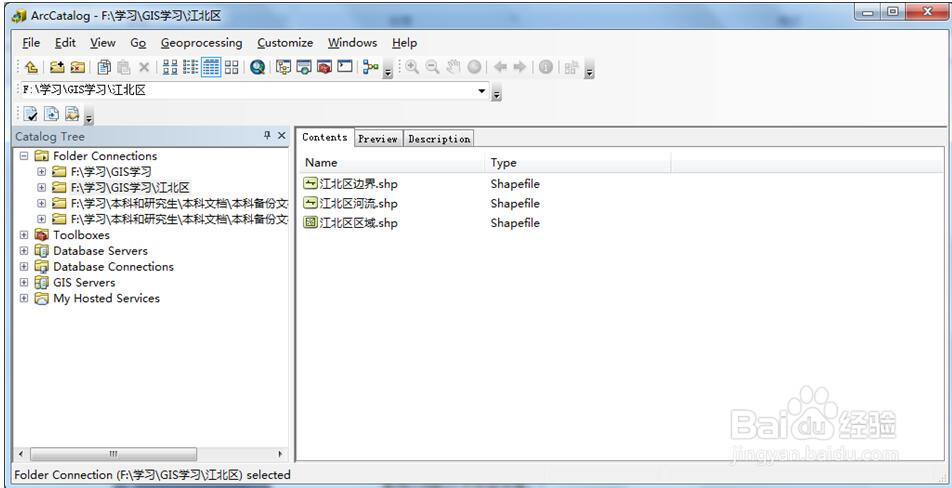This screenshot has width=952, height=488.
Task: Toggle the Catalog Tree window icon
Action: pos(284,67)
